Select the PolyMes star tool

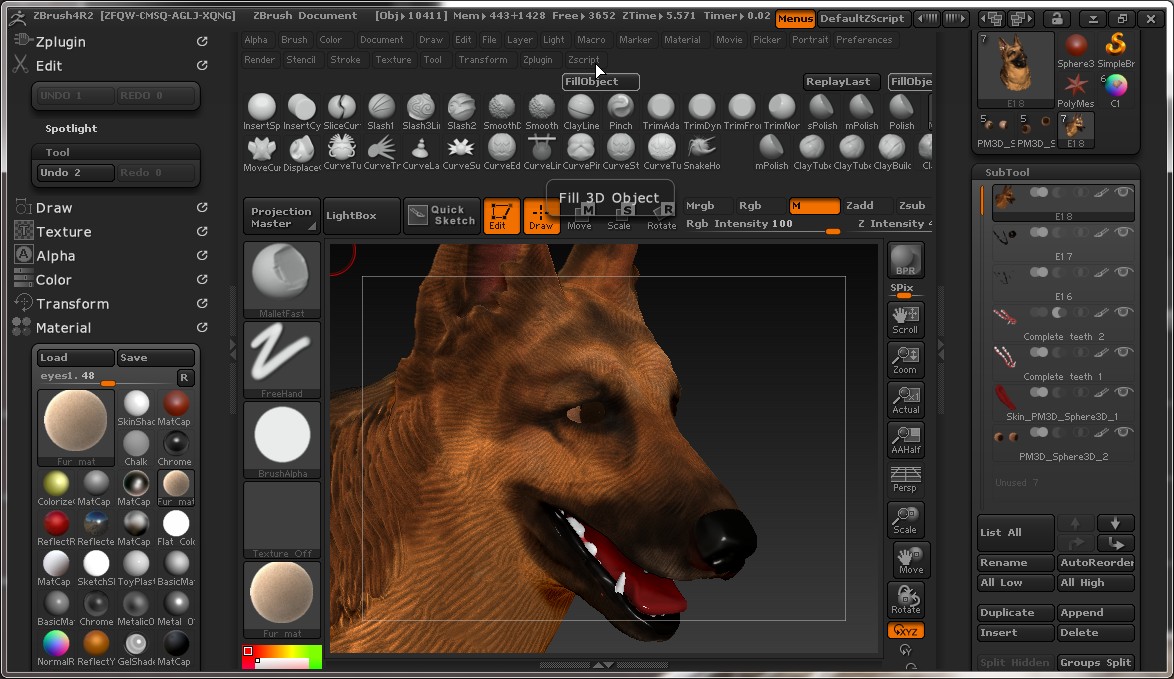(x=1076, y=90)
